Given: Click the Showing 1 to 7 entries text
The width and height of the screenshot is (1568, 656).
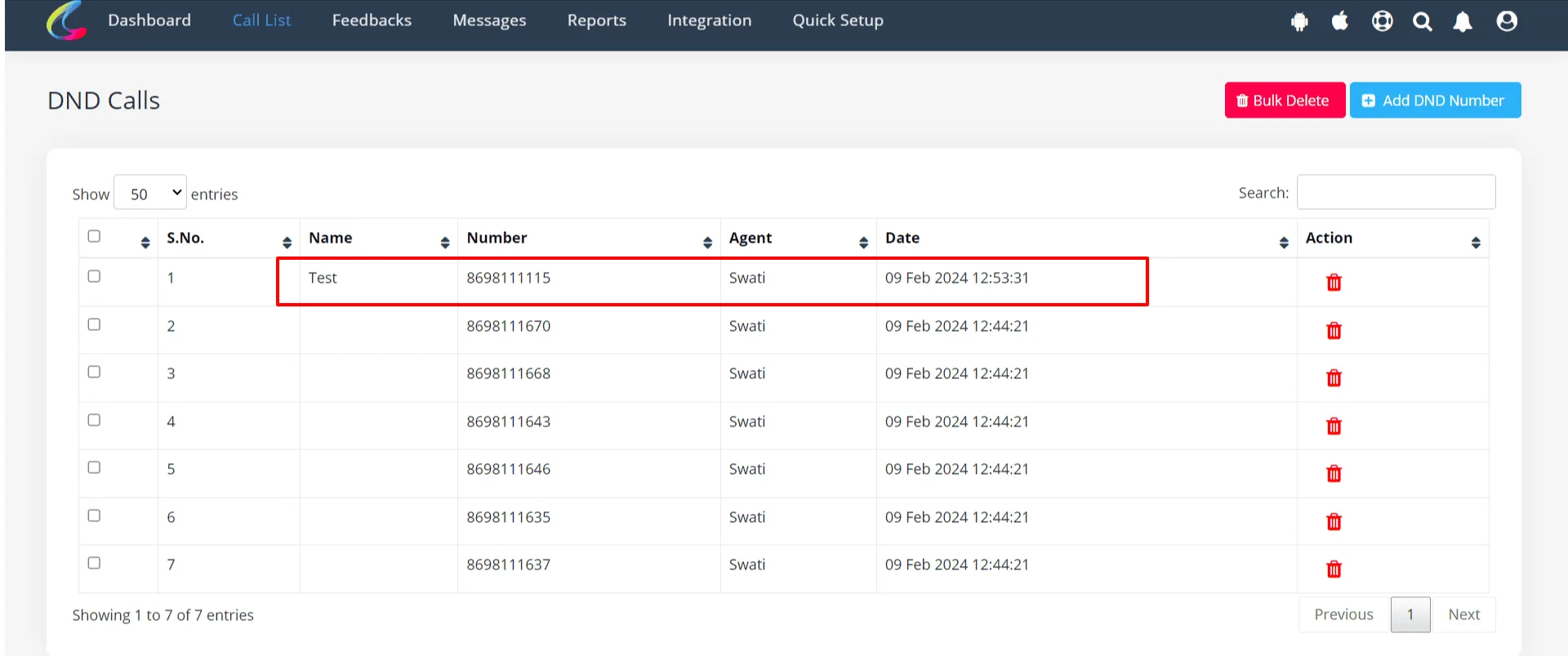Looking at the screenshot, I should [x=163, y=615].
